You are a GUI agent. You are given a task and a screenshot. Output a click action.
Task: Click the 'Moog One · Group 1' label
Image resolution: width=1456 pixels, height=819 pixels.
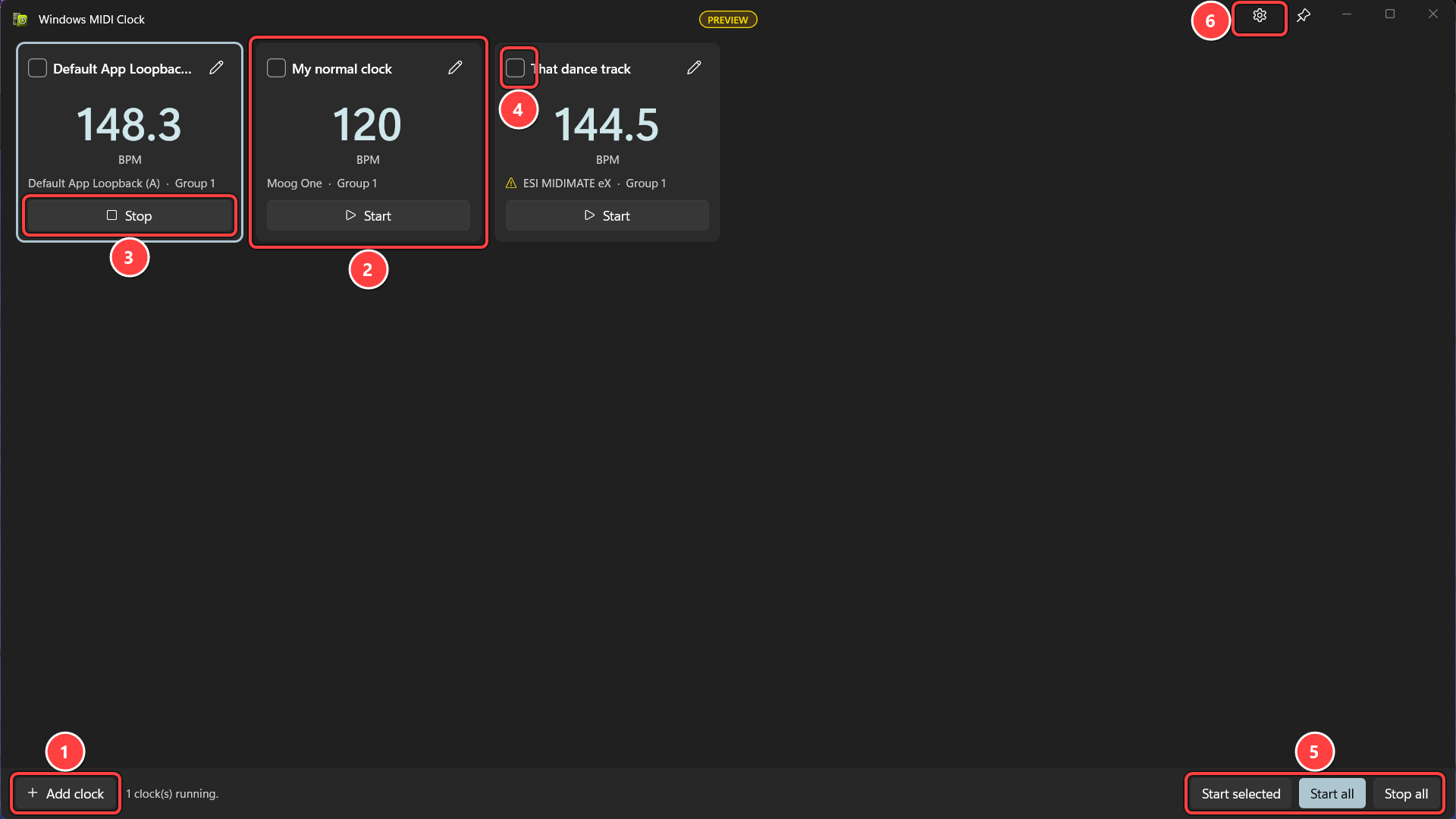[x=322, y=184]
